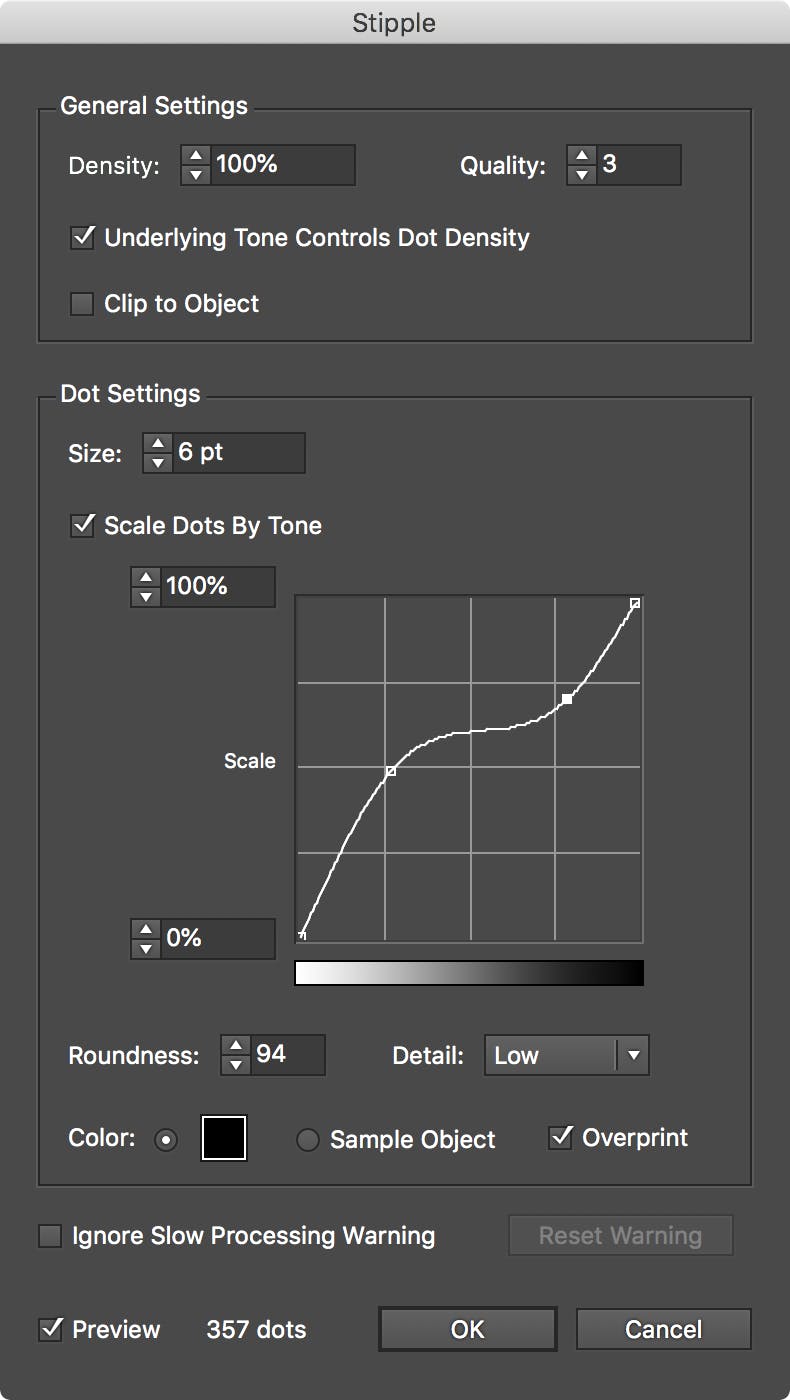Enable Clip to Object
This screenshot has width=790, height=1400.
81,303
